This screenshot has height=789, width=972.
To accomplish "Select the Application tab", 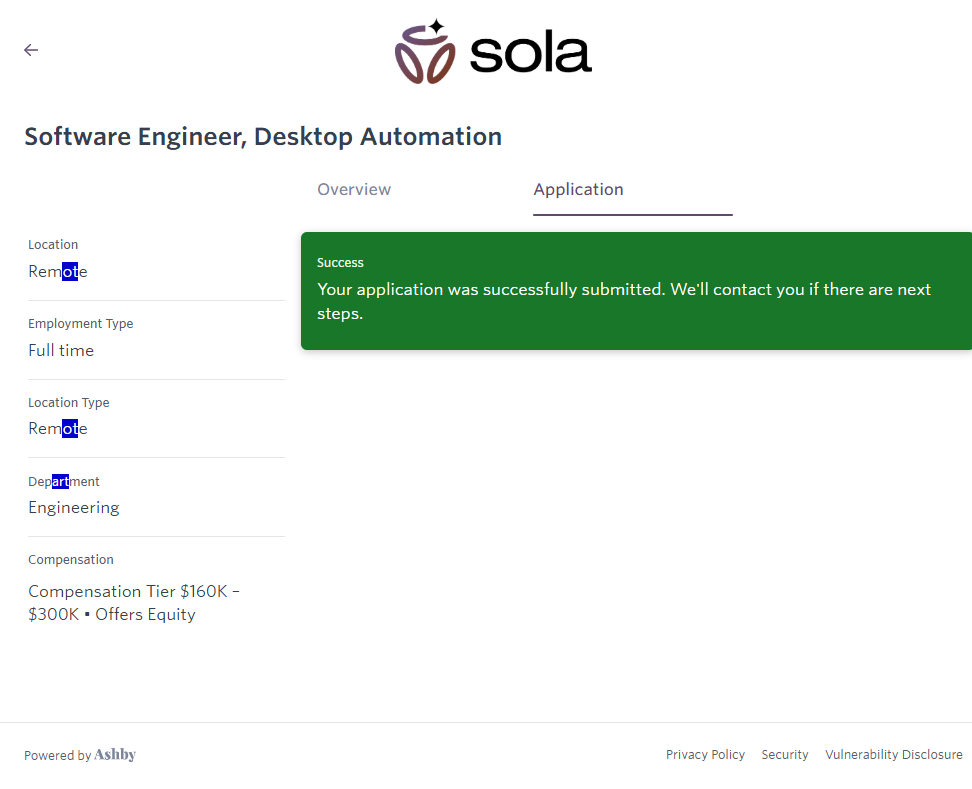I will tap(578, 190).
